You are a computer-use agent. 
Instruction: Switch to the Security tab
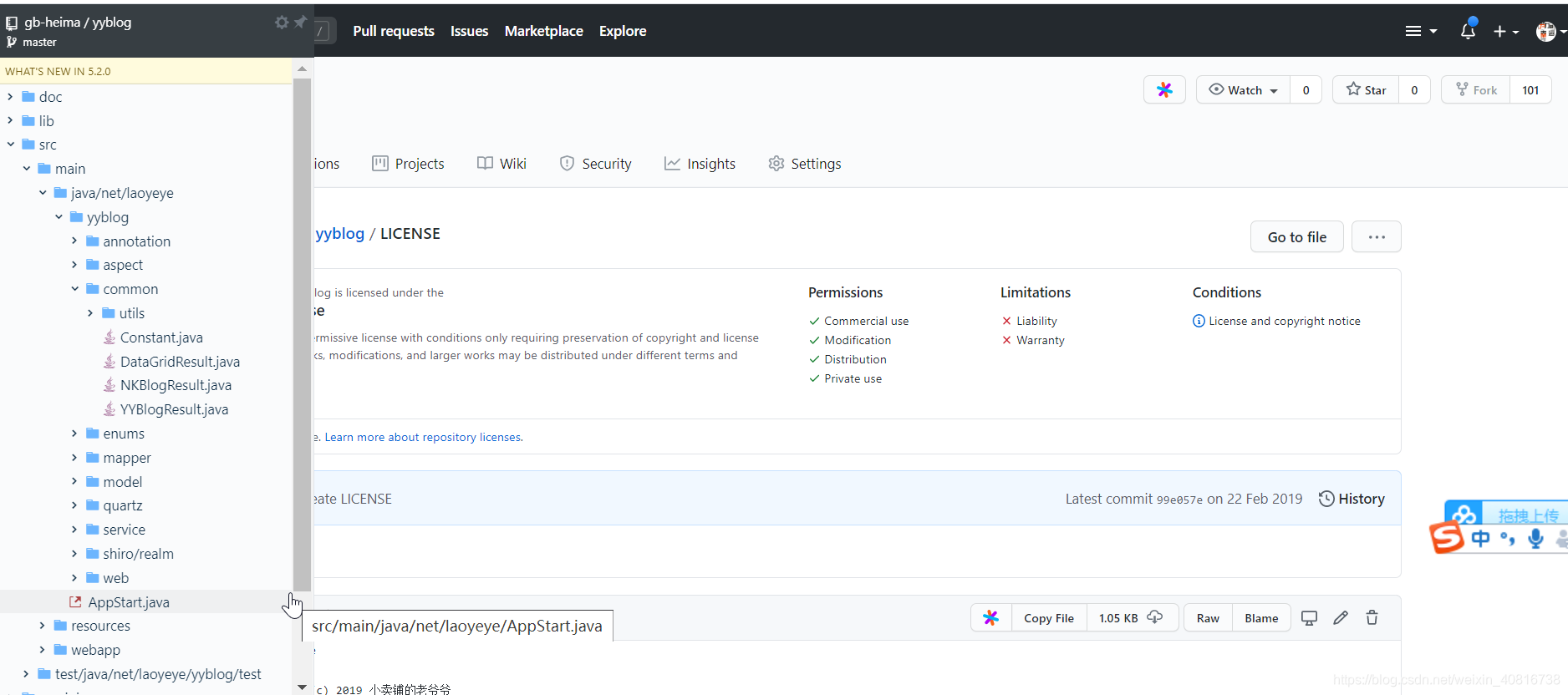click(595, 164)
